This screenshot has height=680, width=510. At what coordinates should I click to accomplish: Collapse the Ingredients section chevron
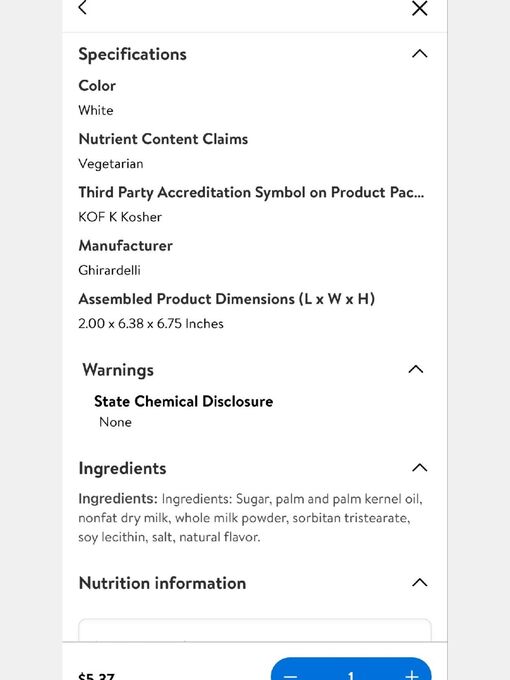[419, 468]
